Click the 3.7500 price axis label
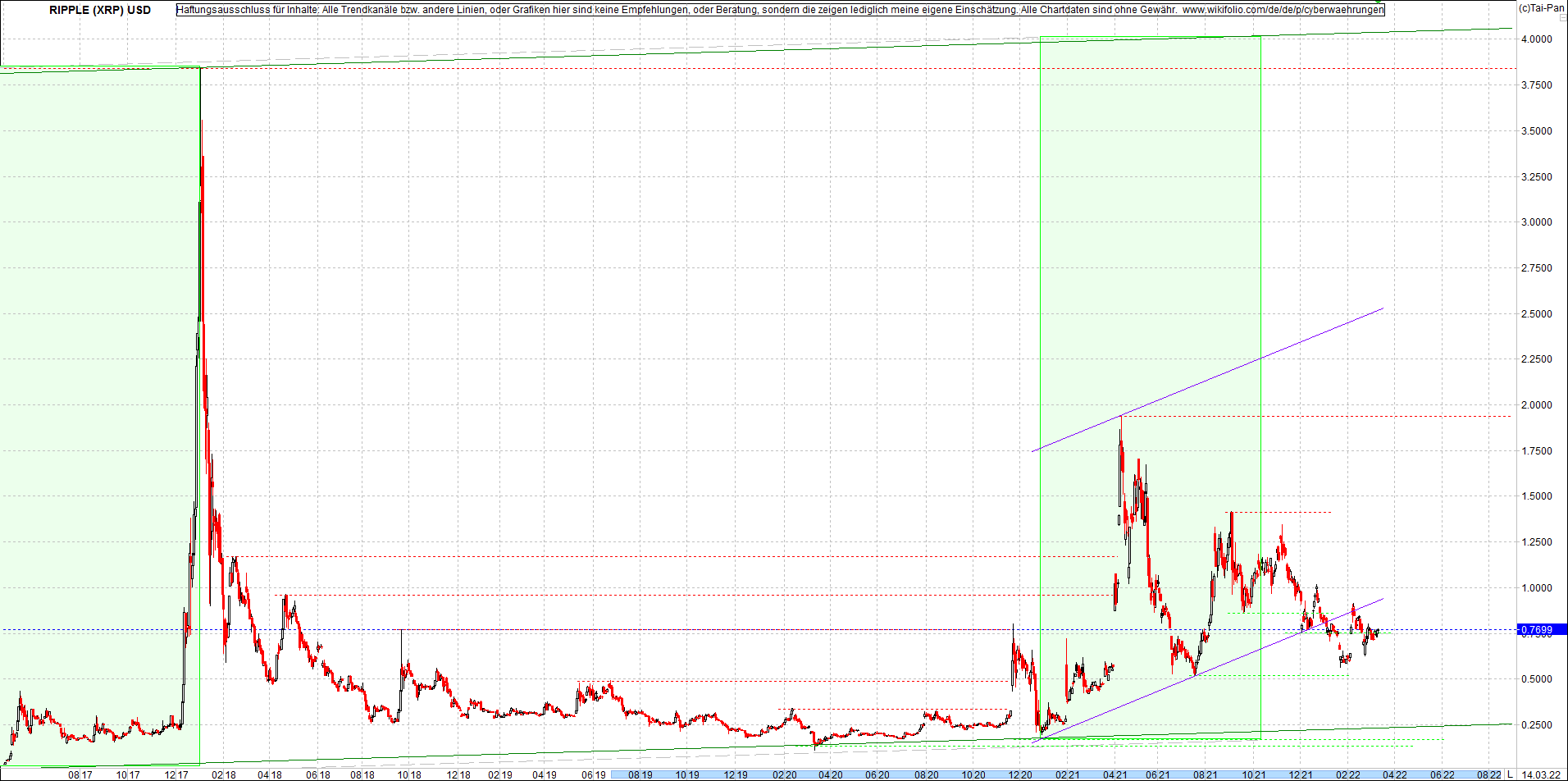This screenshot has height=781, width=1568. 1536,85
